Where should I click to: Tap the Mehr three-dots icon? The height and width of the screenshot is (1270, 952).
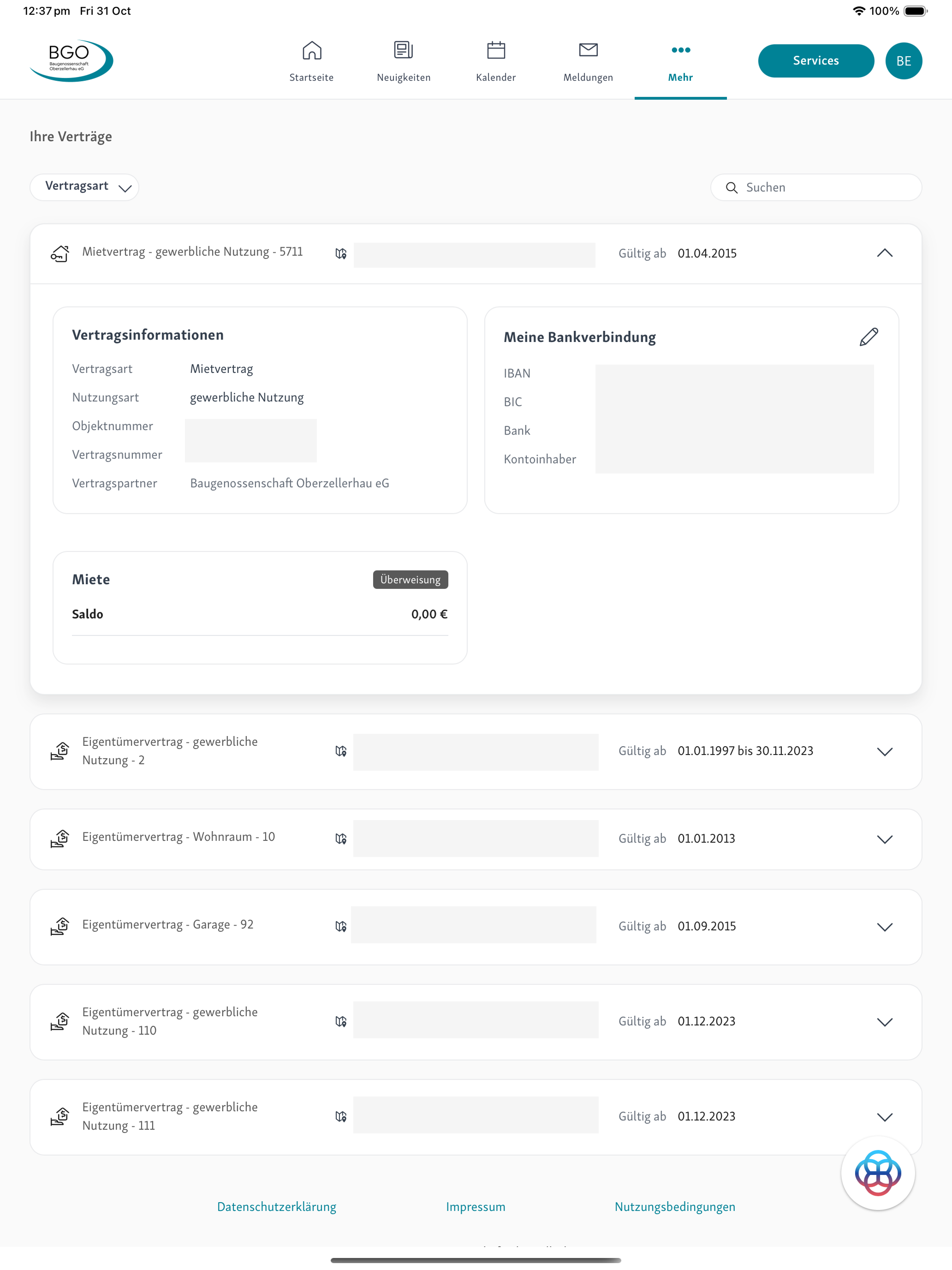click(681, 50)
